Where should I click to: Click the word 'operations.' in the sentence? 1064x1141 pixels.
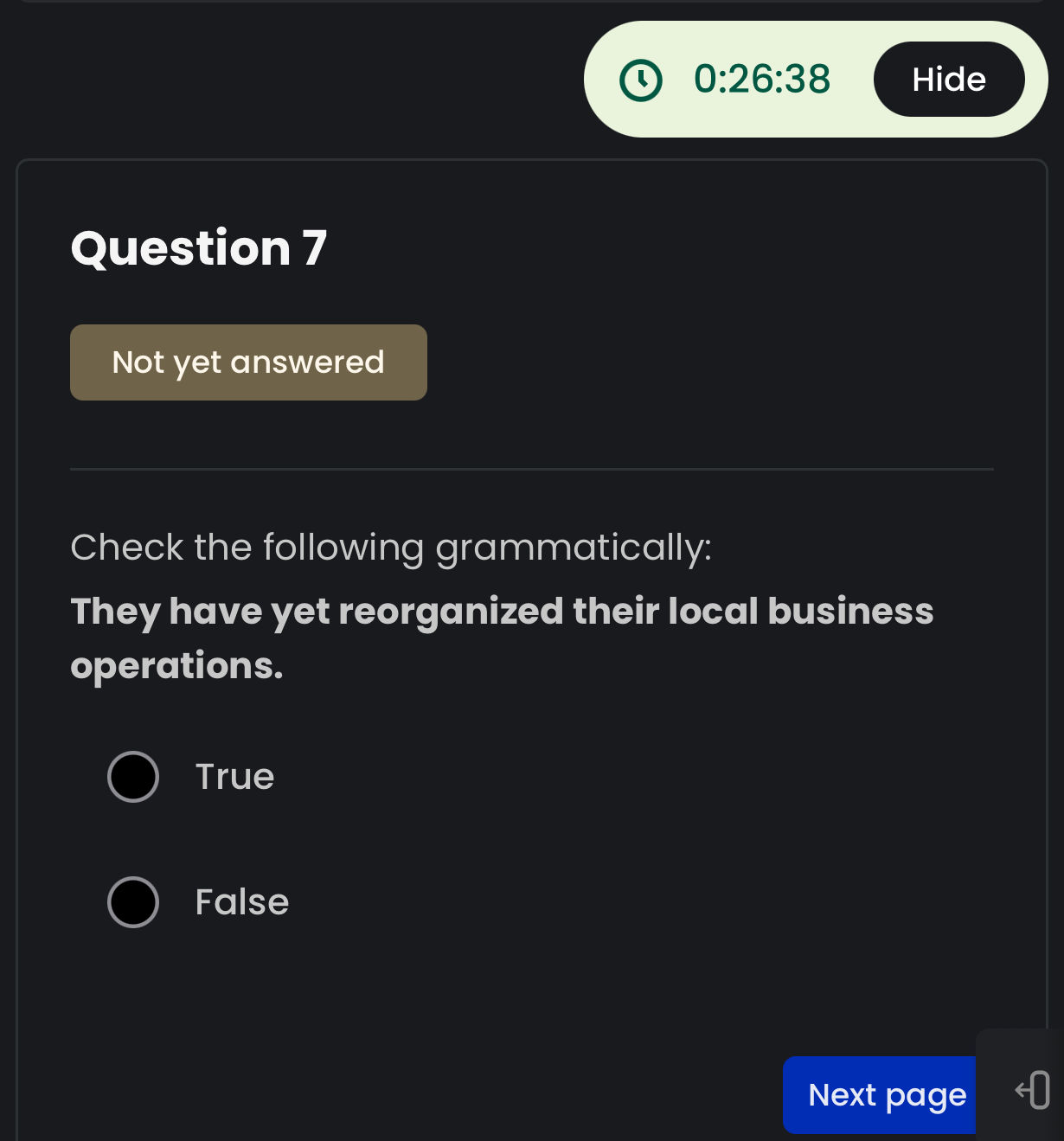coord(176,666)
